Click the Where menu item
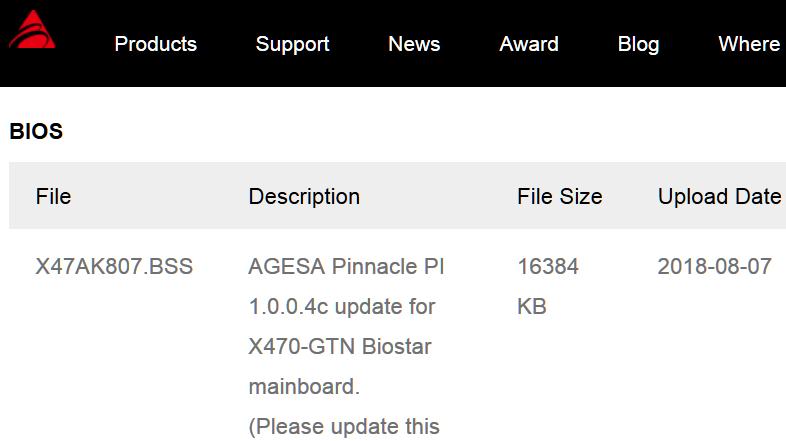 (x=749, y=44)
